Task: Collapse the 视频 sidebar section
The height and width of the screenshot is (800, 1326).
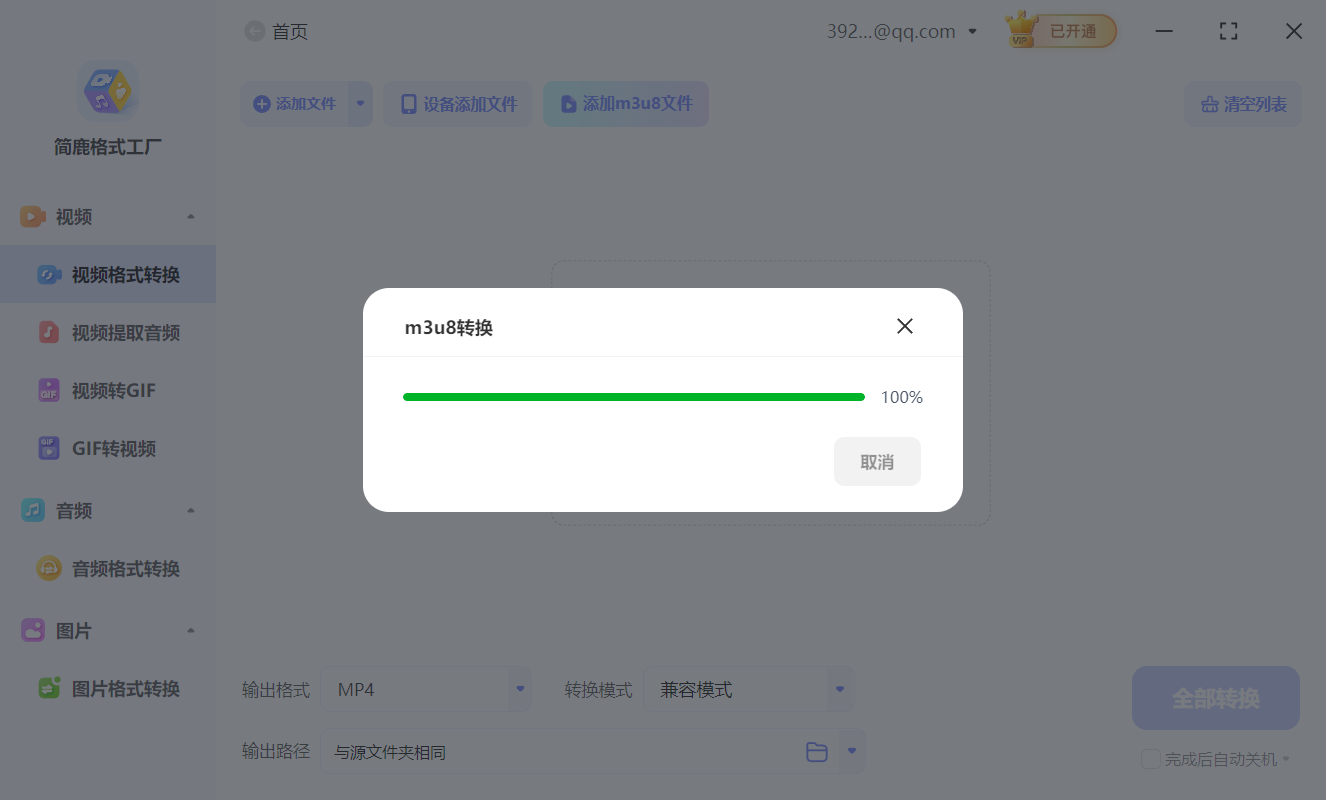Action: click(191, 216)
